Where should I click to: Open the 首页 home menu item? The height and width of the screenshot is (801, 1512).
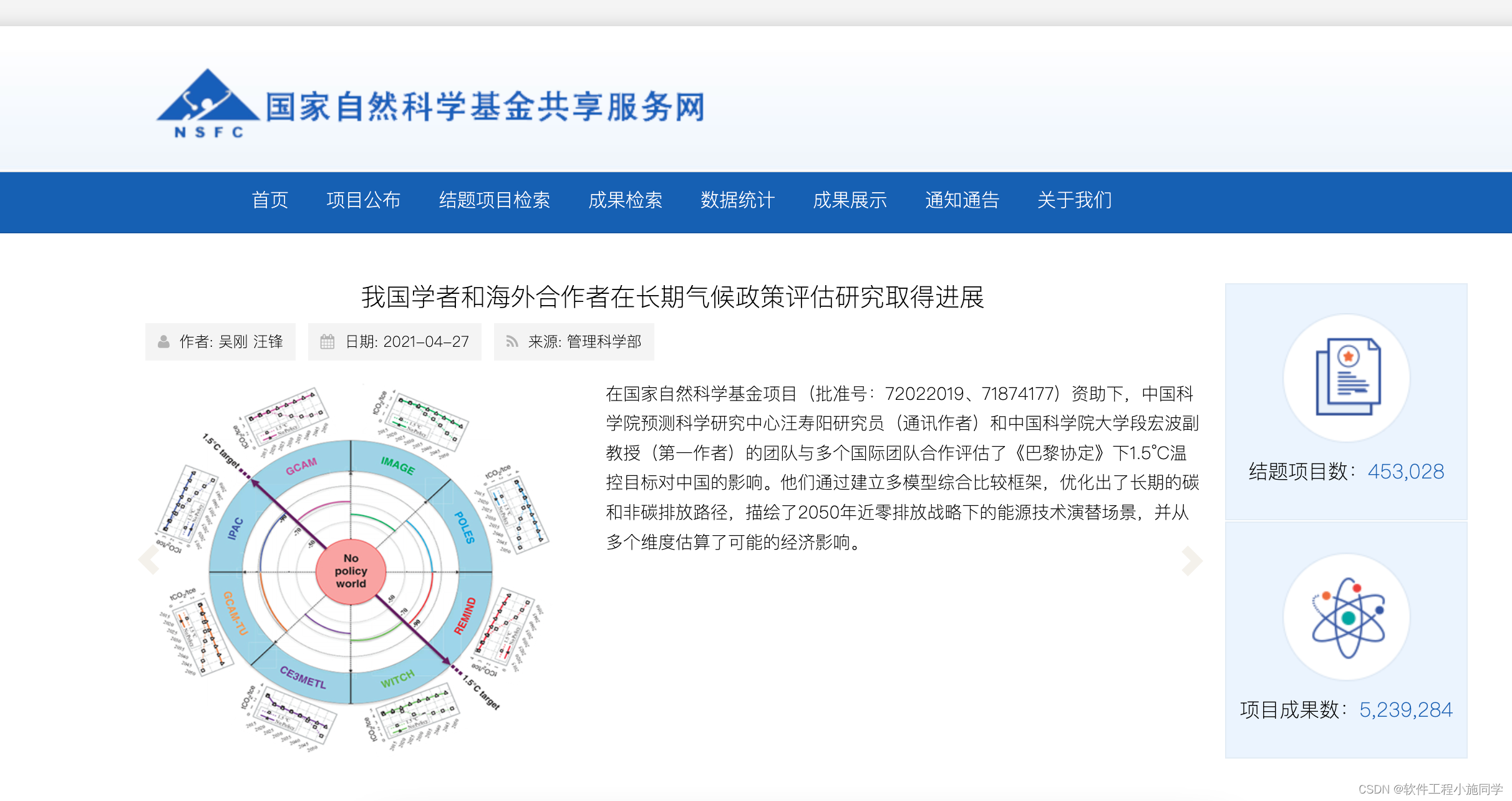pos(269,200)
